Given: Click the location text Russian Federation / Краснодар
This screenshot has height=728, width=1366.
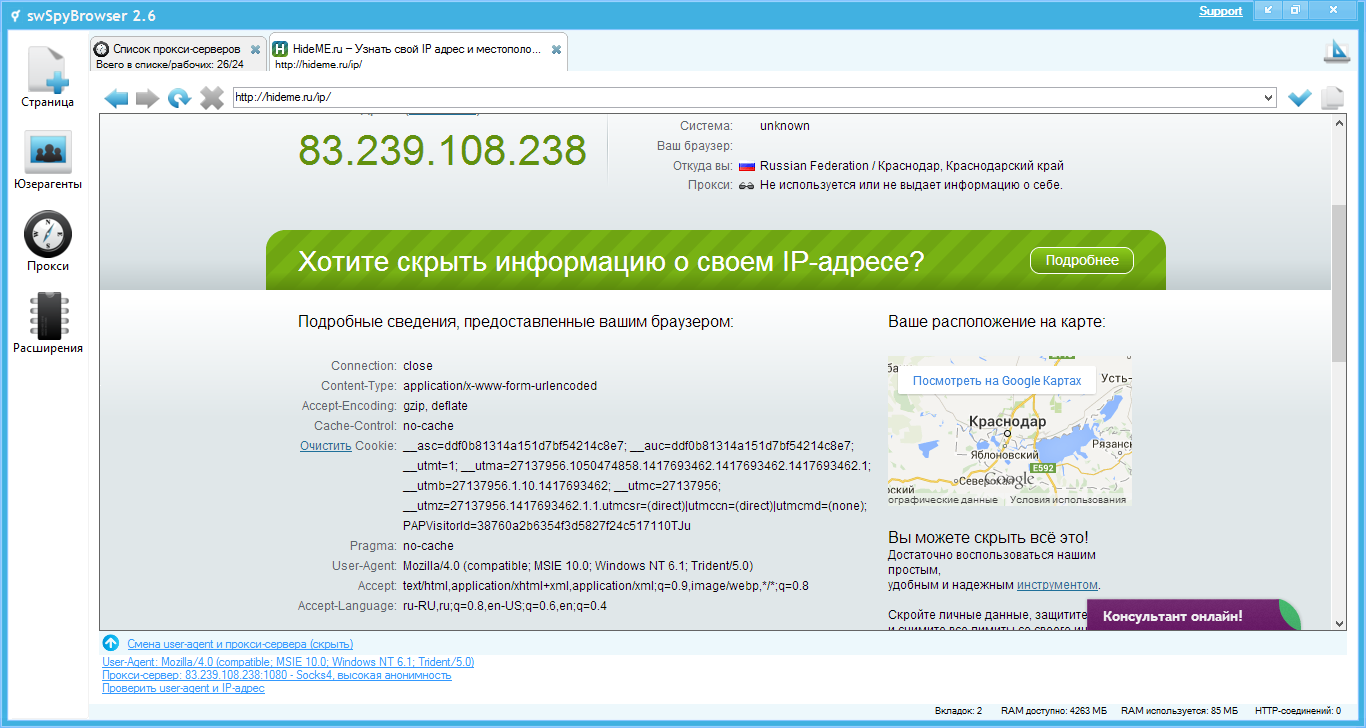Looking at the screenshot, I should click(x=912, y=166).
